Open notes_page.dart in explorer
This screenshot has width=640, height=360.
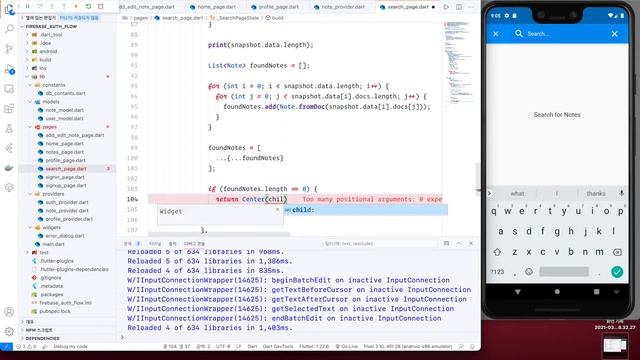[x=64, y=152]
